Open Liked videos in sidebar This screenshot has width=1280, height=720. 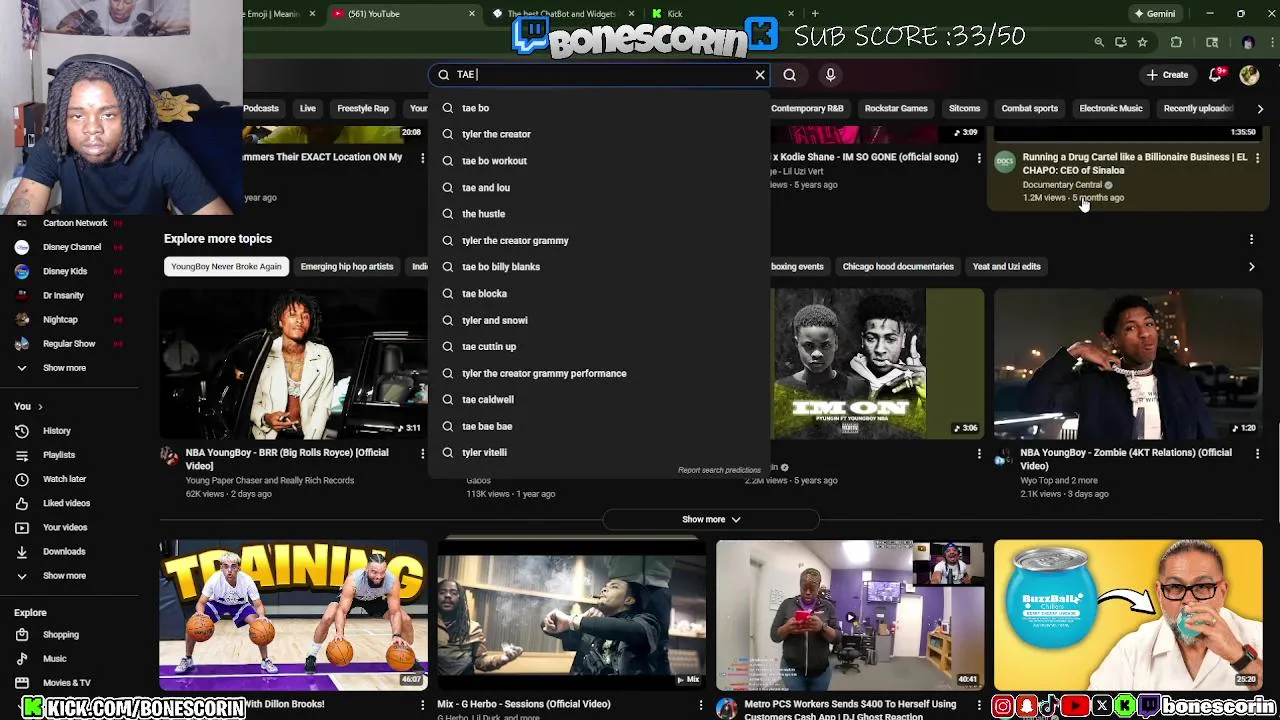click(x=66, y=503)
